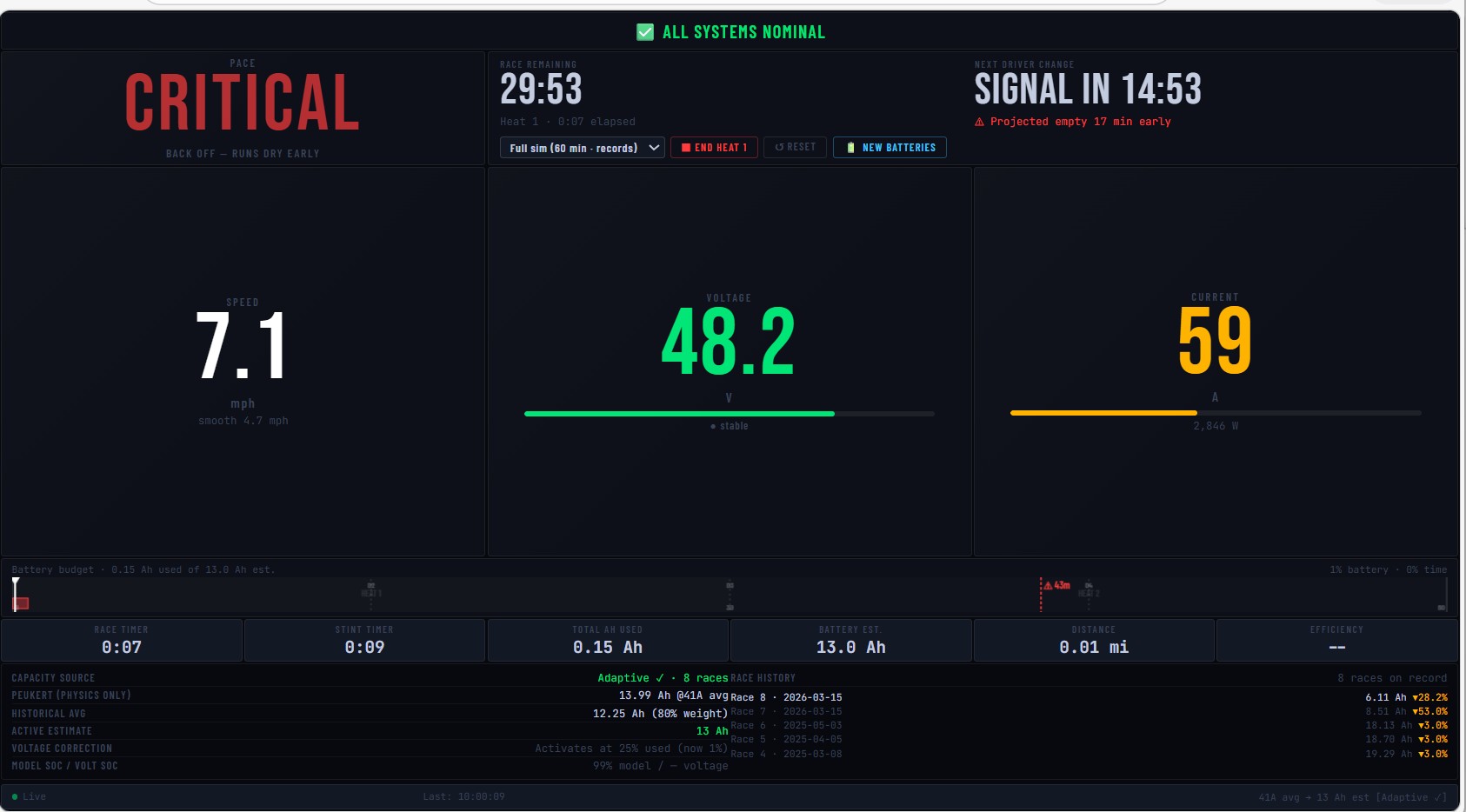The image size is (1466, 812).
Task: Click the orange current level bar
Action: point(1103,413)
